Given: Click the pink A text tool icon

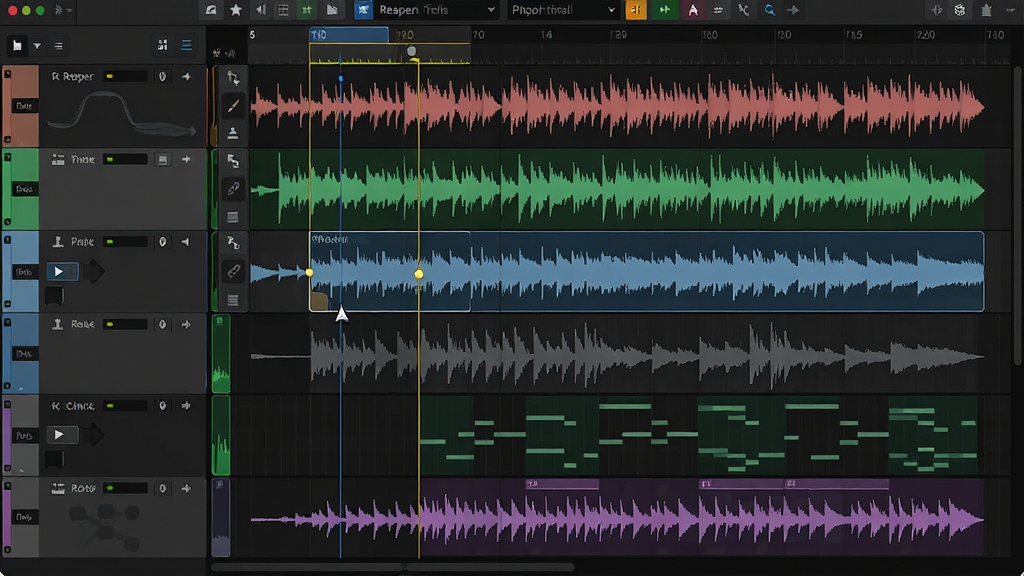Looking at the screenshot, I should point(693,10).
